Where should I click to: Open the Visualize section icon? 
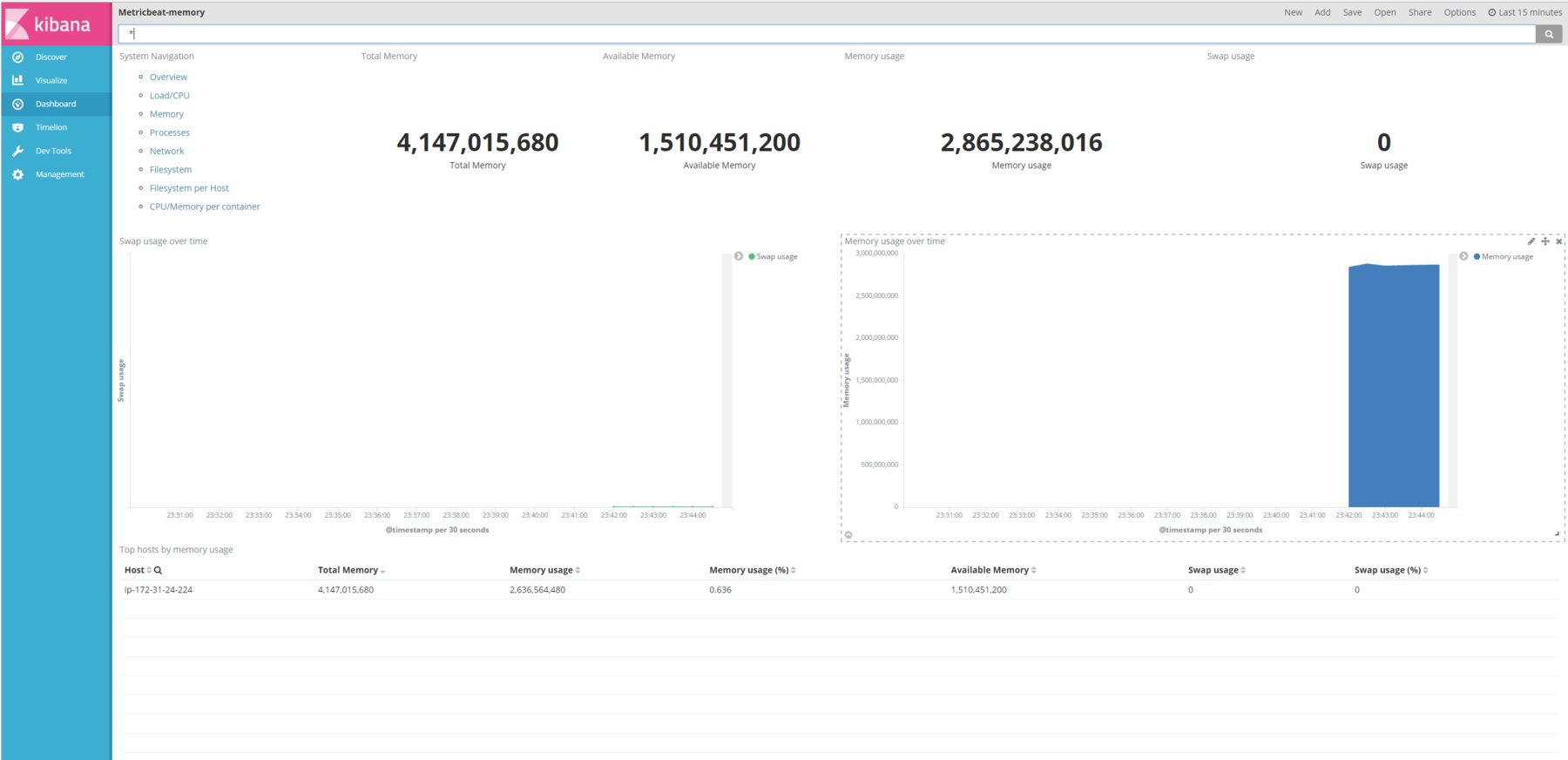pyautogui.click(x=17, y=80)
